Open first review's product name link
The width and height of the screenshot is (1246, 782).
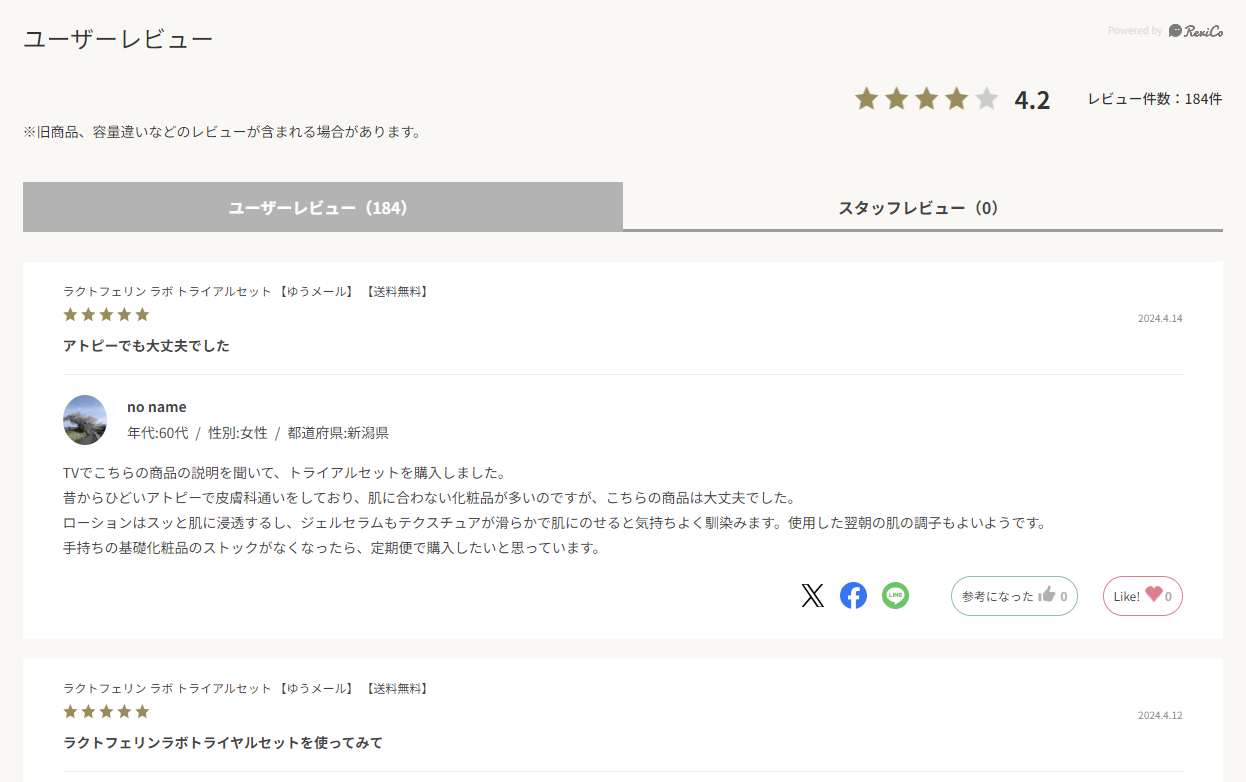[x=246, y=292]
